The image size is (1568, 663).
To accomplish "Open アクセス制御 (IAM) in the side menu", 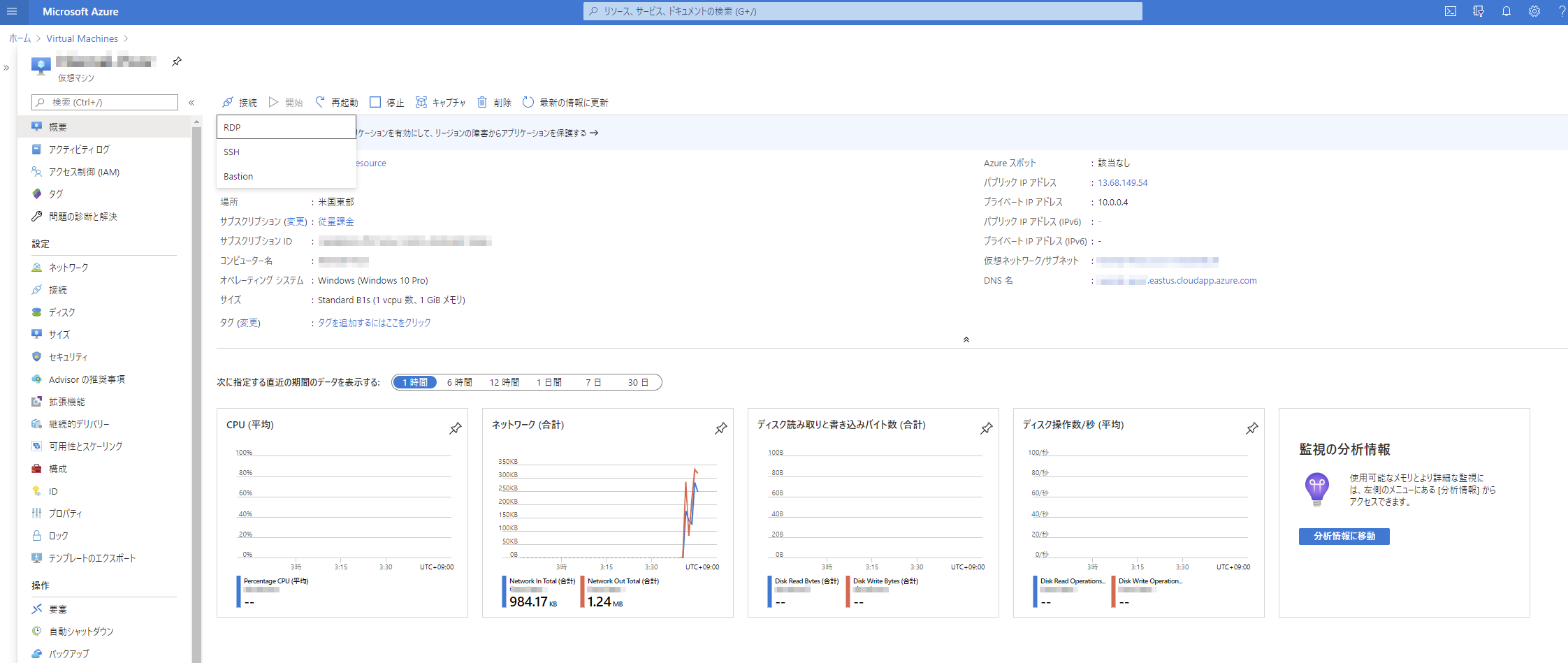I will click(105, 172).
